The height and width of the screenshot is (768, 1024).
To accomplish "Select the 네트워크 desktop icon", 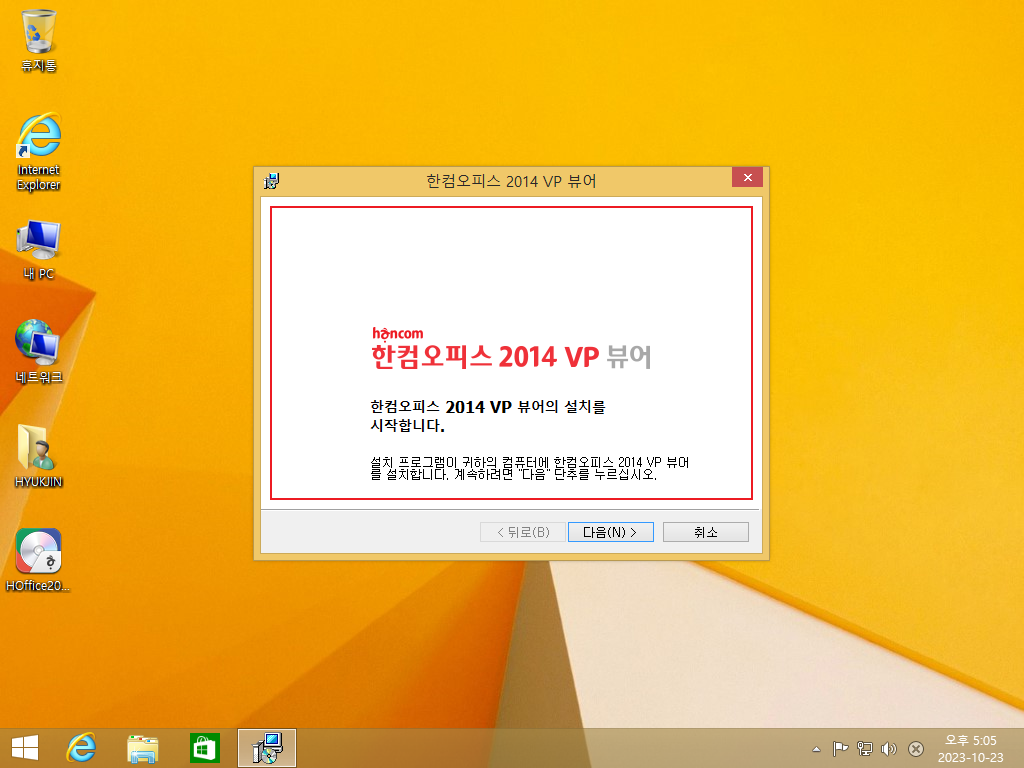I will pyautogui.click(x=39, y=351).
